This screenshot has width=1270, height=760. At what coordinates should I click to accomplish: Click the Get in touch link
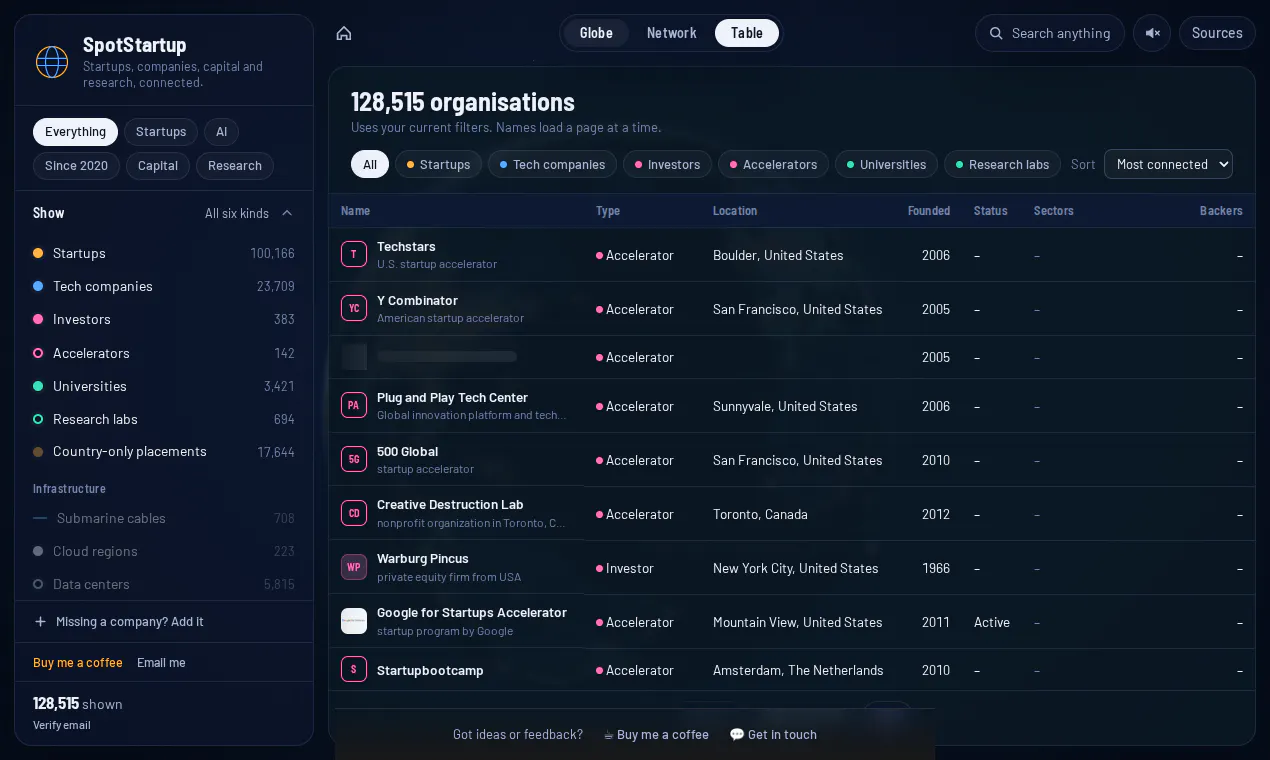point(773,735)
